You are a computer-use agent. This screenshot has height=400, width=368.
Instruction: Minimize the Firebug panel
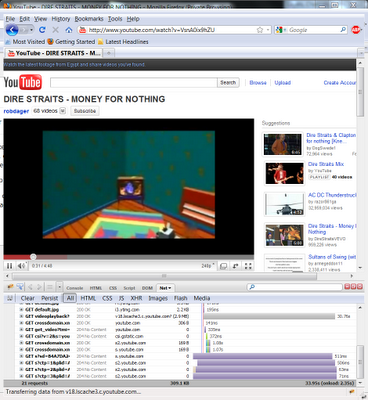tap(347, 287)
